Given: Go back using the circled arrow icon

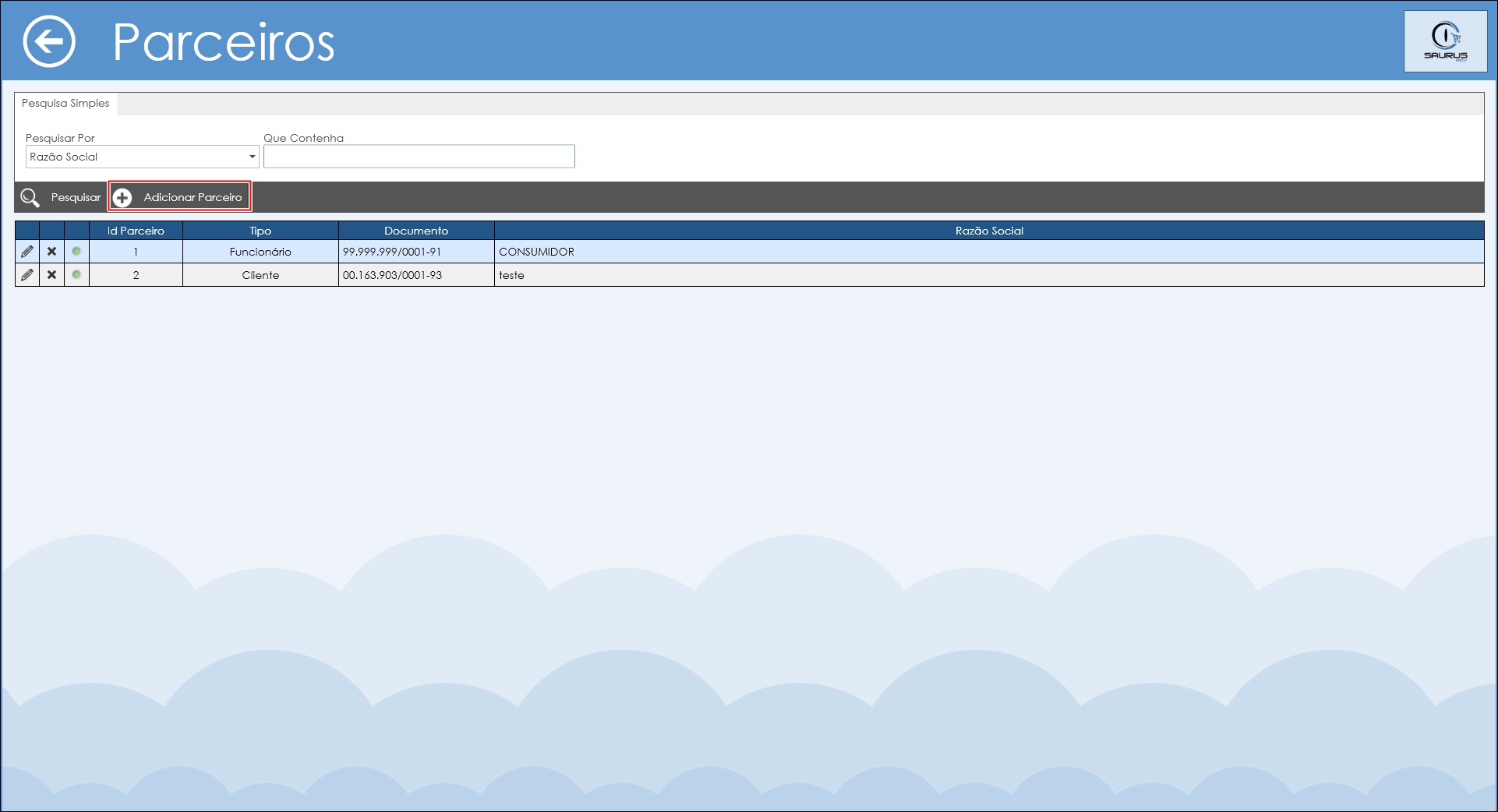Looking at the screenshot, I should click(49, 41).
